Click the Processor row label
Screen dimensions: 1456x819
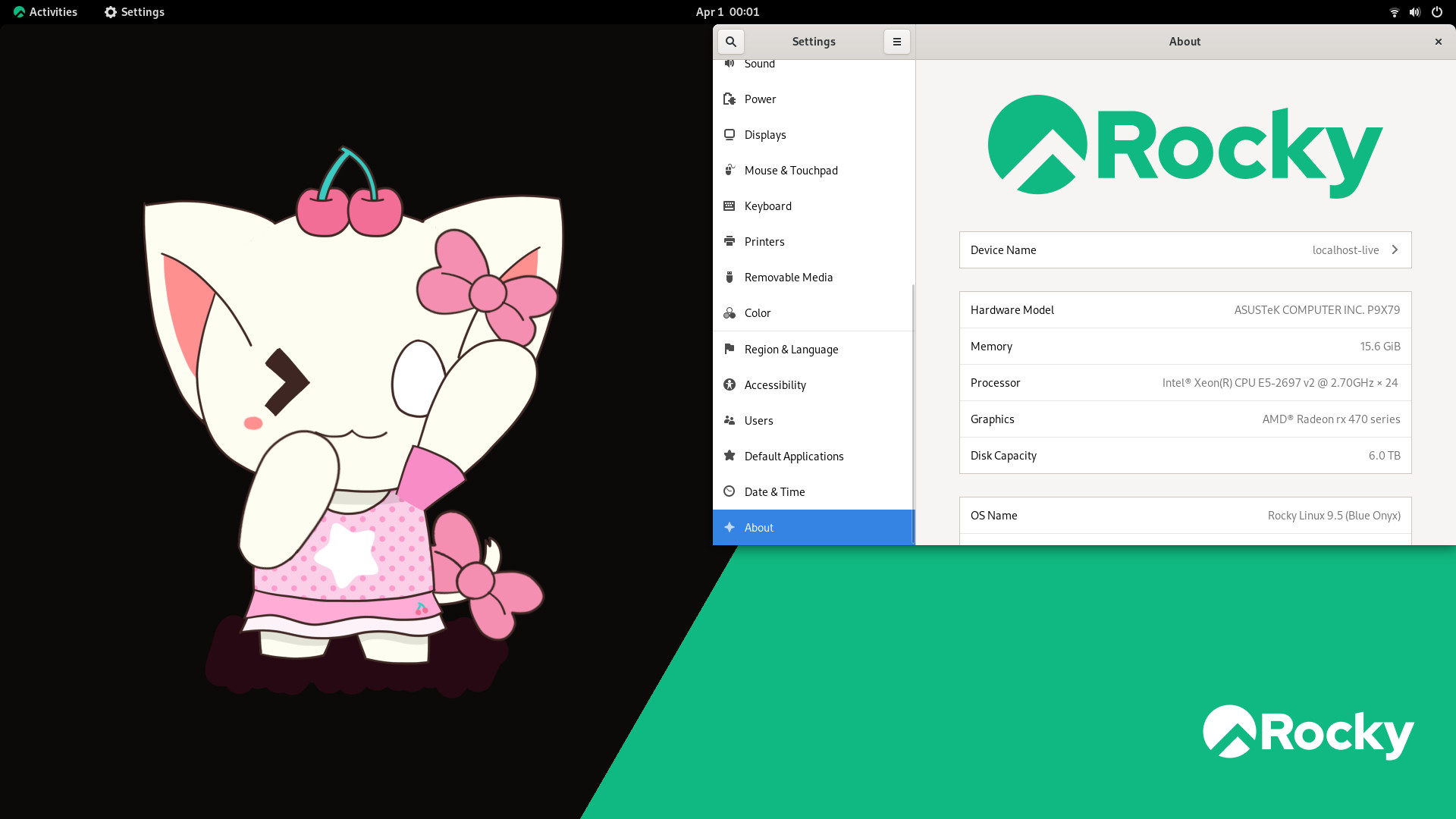click(995, 382)
